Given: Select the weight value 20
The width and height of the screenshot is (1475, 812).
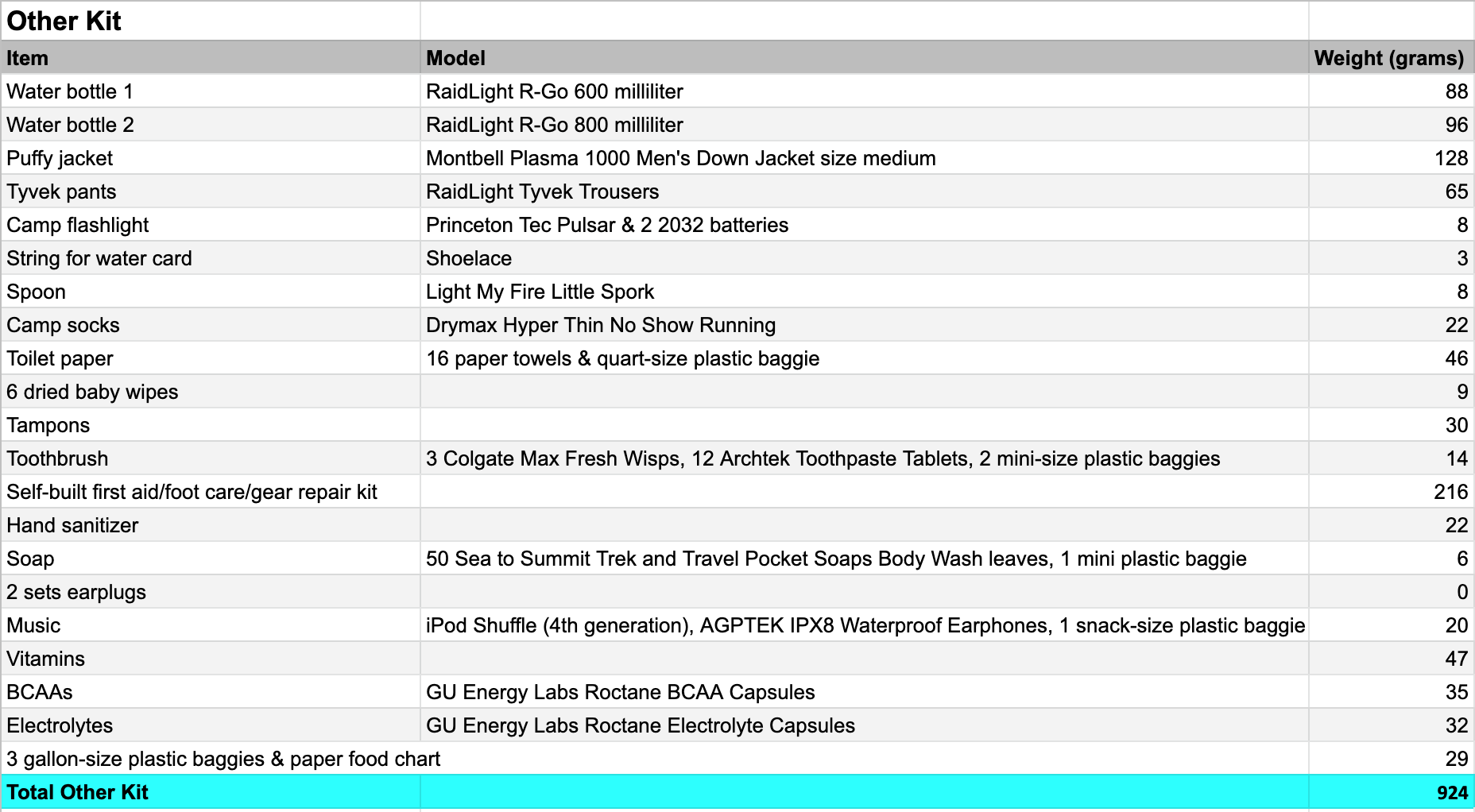Looking at the screenshot, I should (x=1391, y=625).
